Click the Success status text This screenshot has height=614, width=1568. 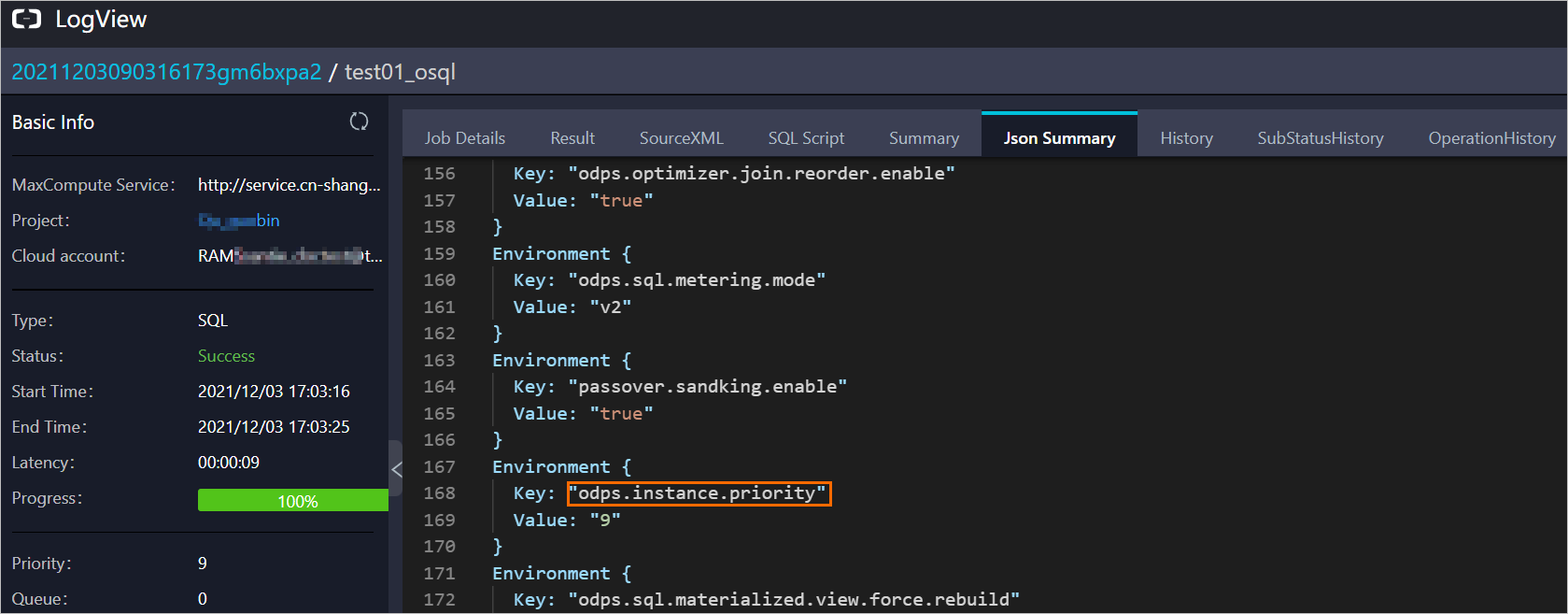click(226, 356)
